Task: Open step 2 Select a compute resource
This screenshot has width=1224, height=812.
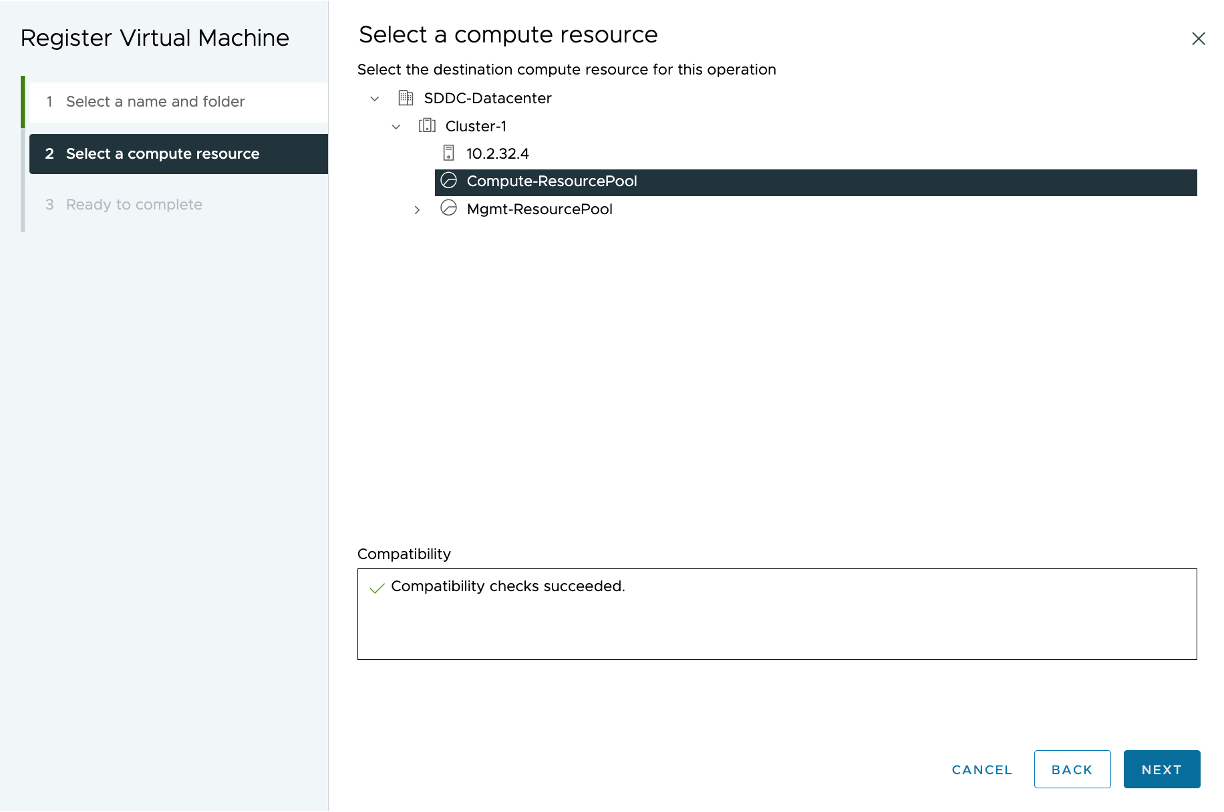Action: point(162,154)
